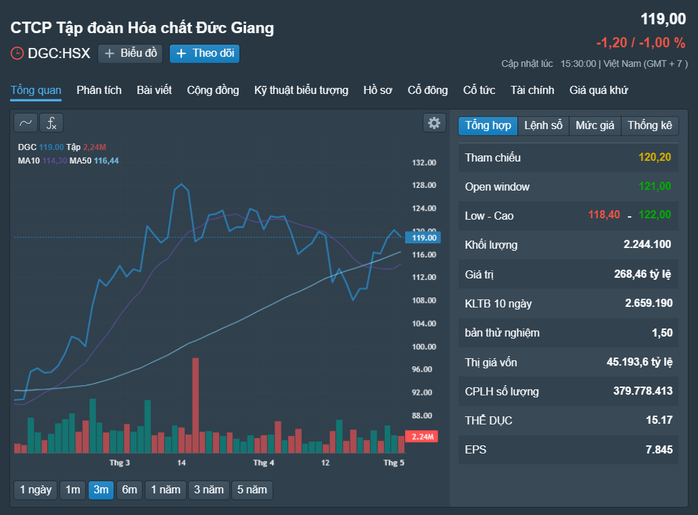Switch to the Tổng quan tab

(x=36, y=90)
